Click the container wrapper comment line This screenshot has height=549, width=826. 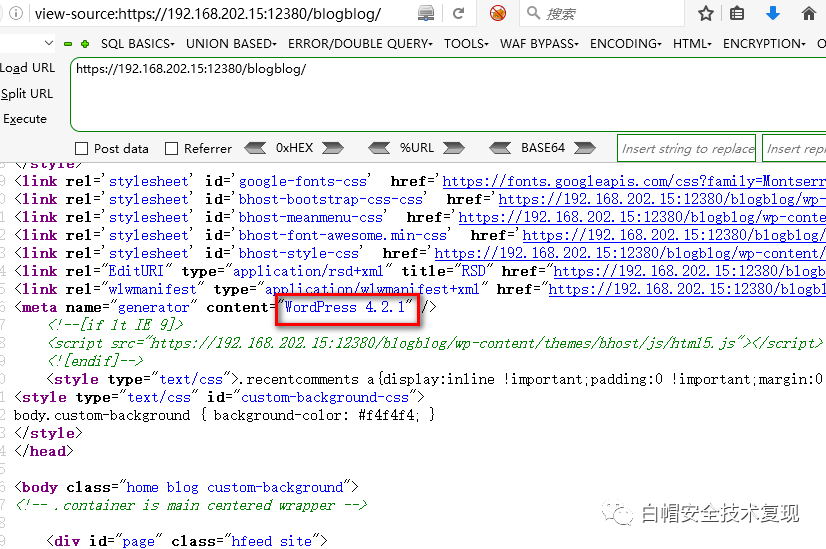[191, 505]
